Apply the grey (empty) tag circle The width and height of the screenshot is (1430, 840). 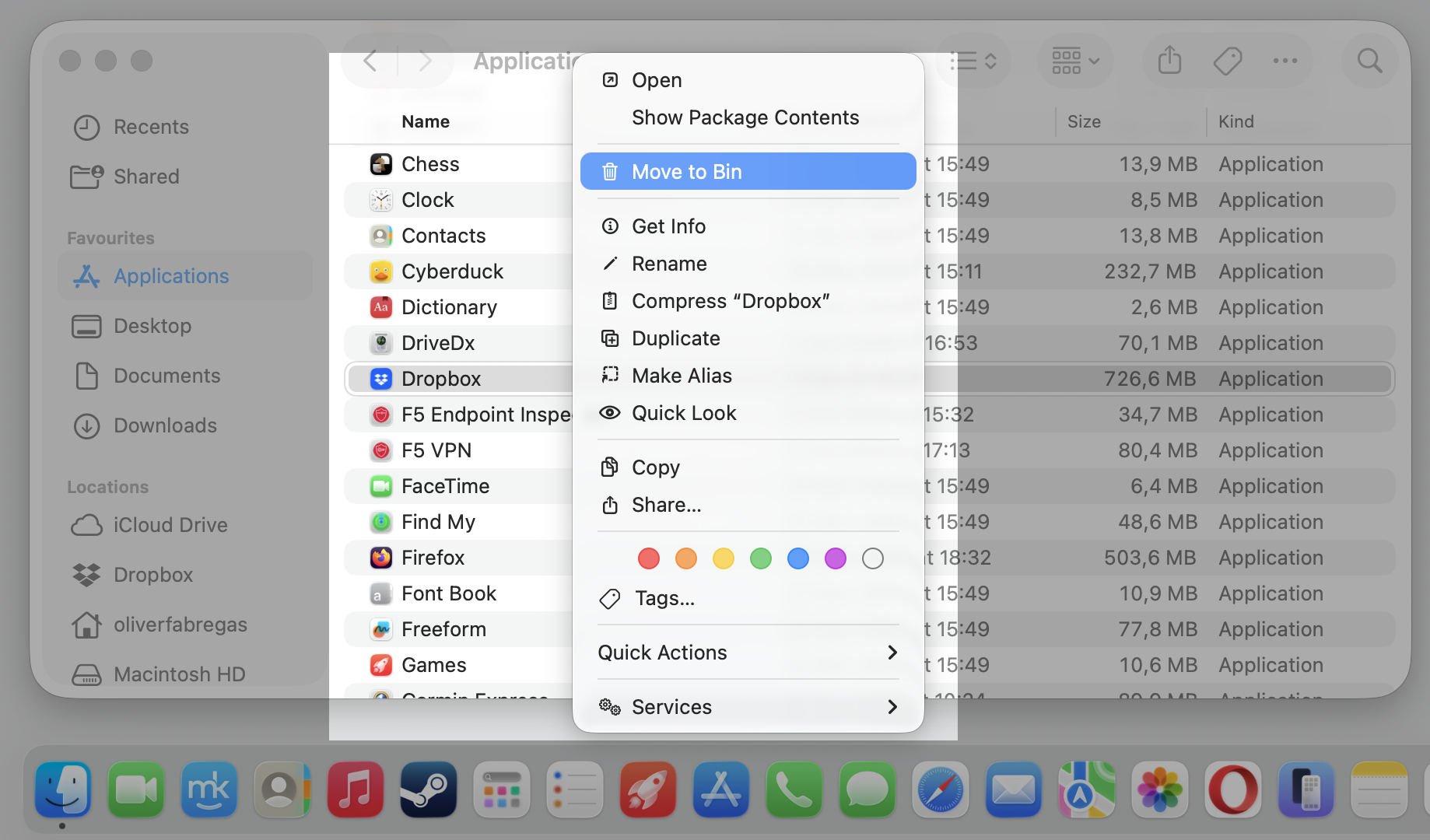point(873,558)
